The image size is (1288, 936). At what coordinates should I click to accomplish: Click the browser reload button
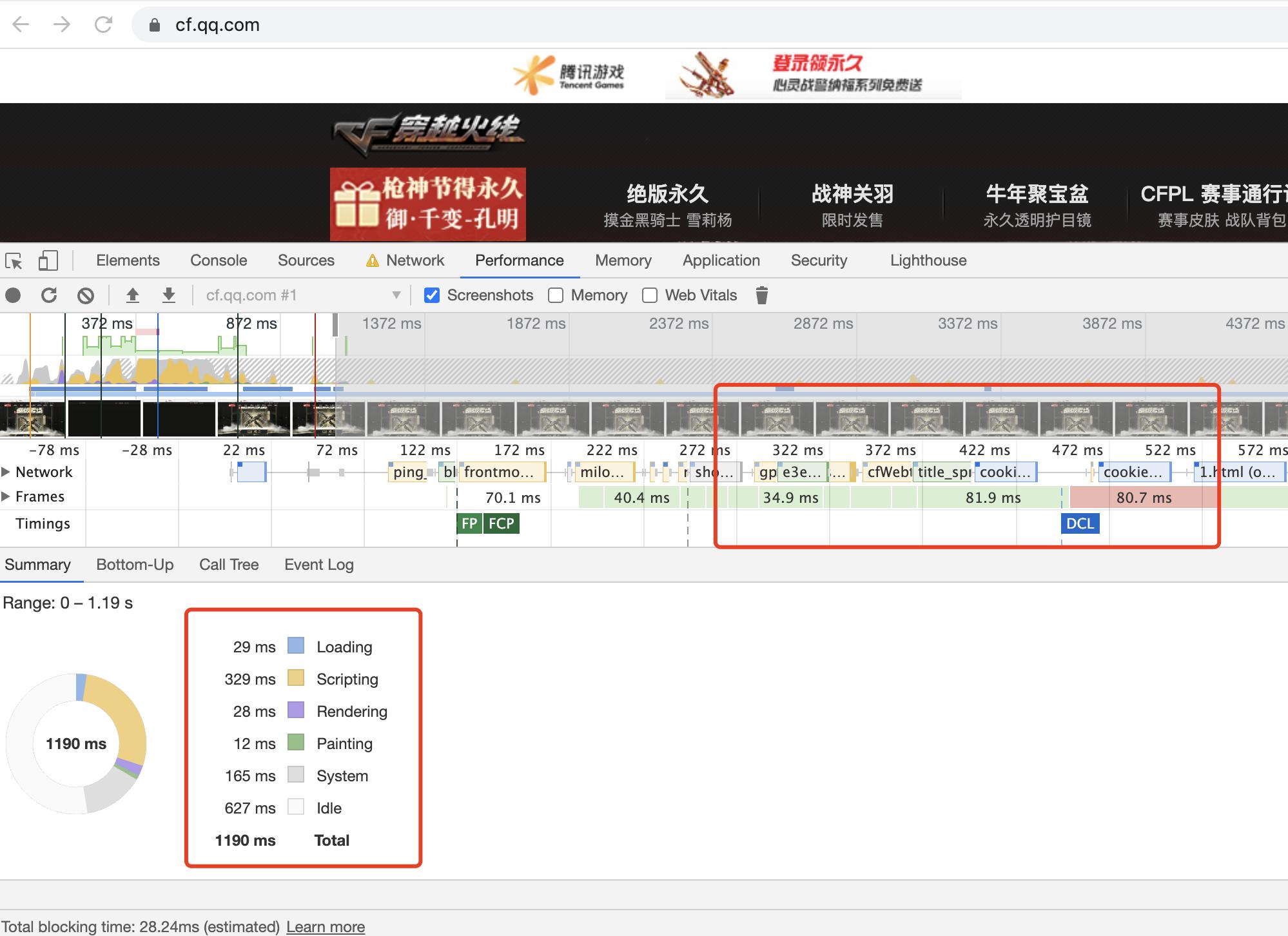(103, 24)
